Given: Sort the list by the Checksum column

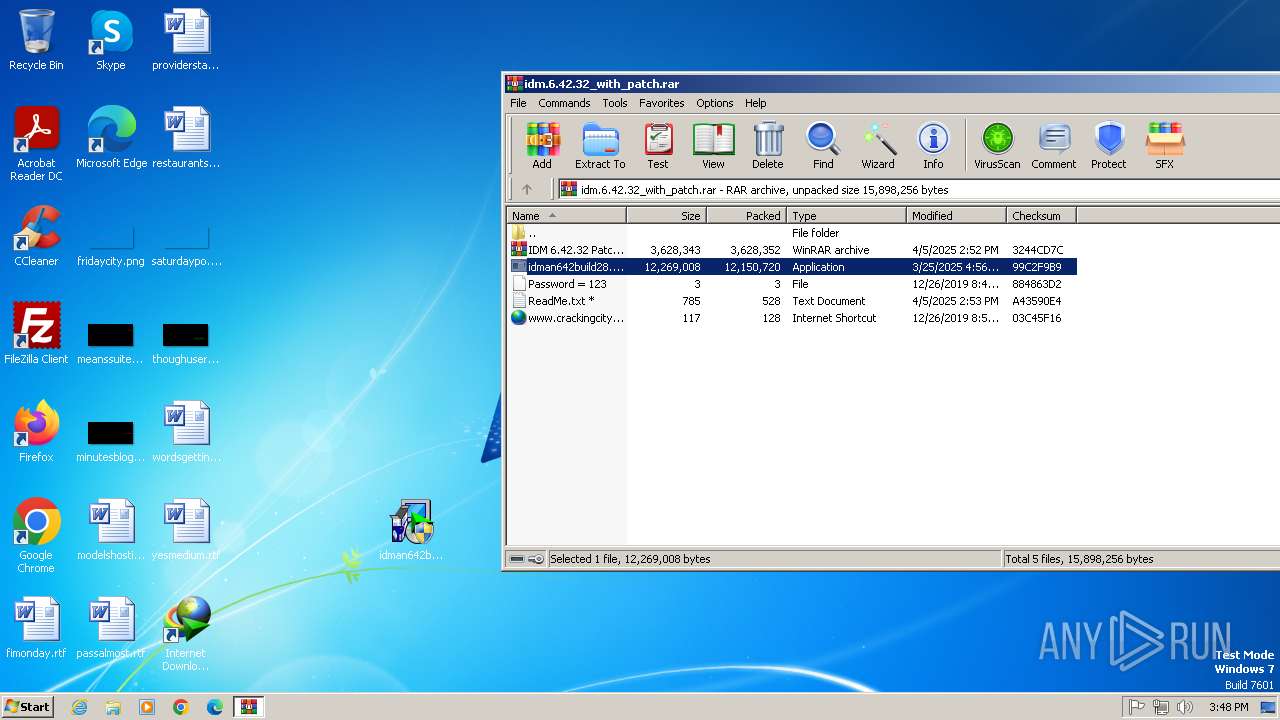Looking at the screenshot, I should (1041, 215).
